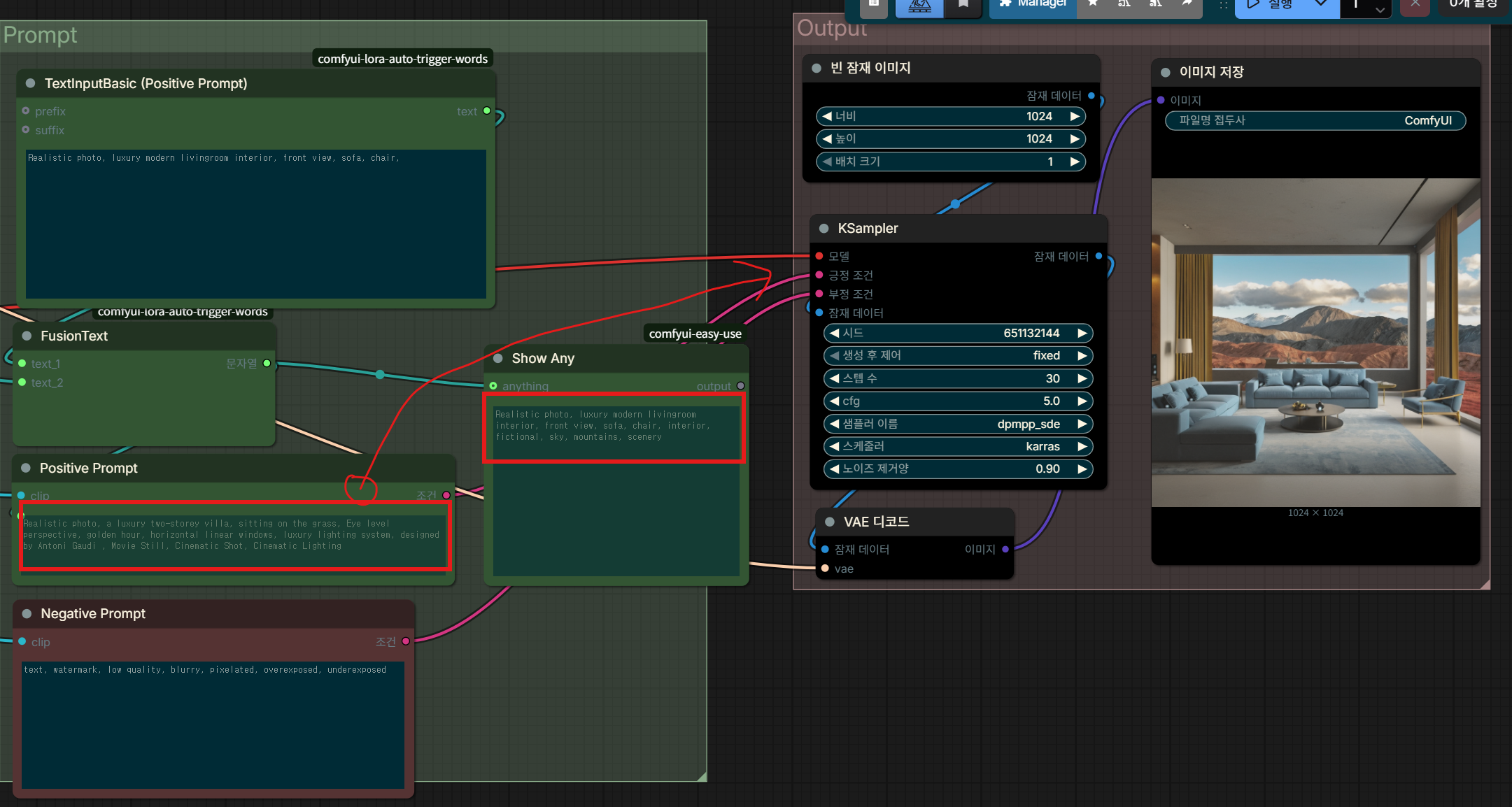Collapse the Show Any node title dot
This screenshot has height=807, width=1512.
[498, 359]
